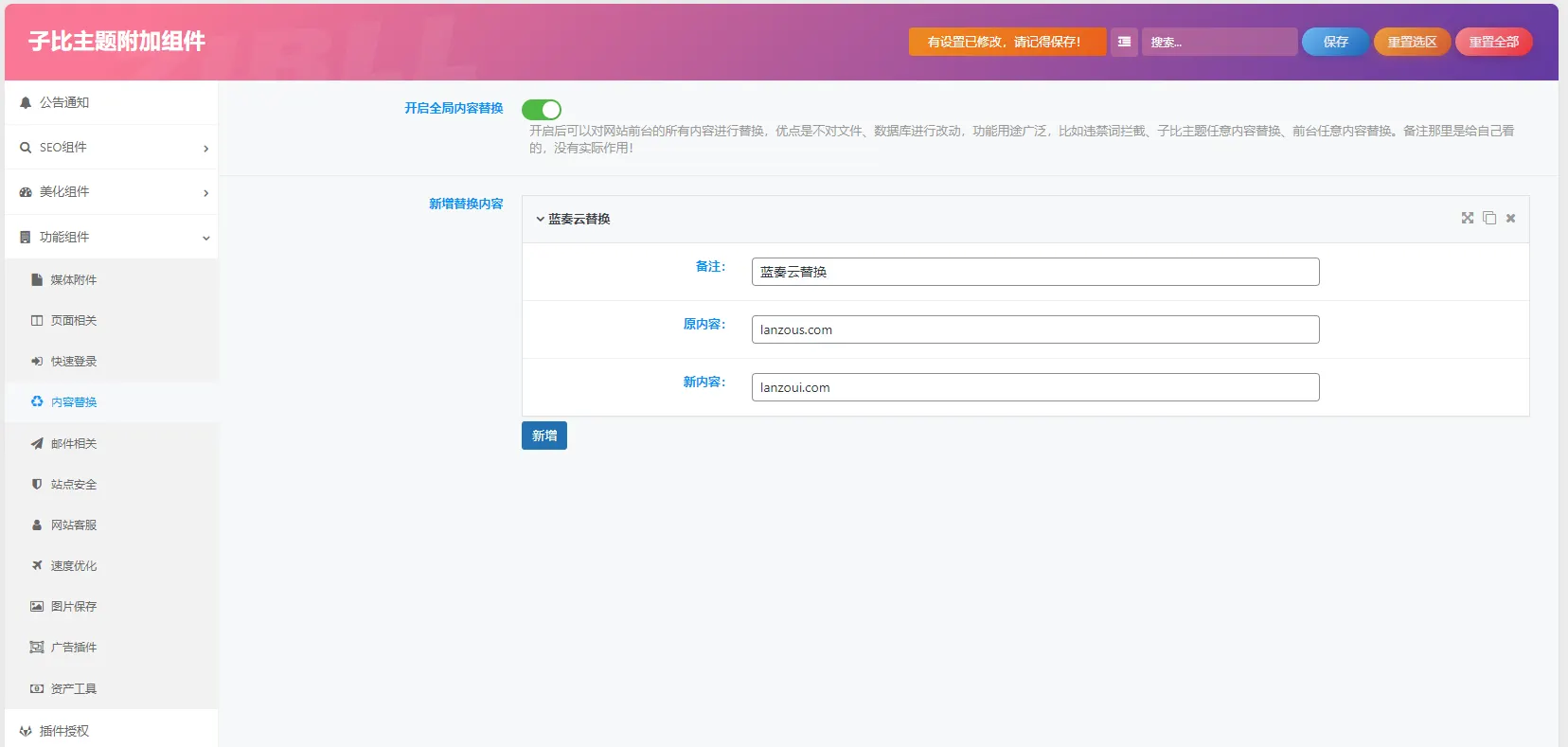Open 邮件相关 settings
Screen dimensions: 1568x747
pyautogui.click(x=112, y=443)
